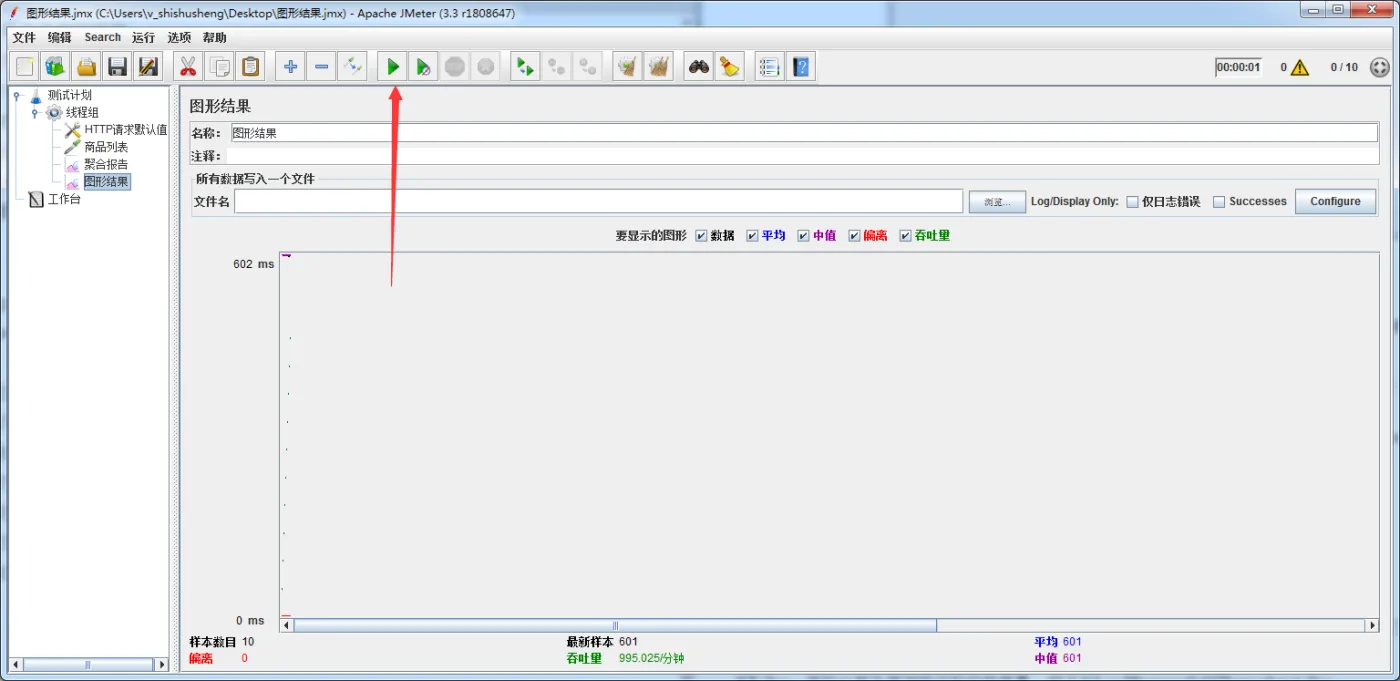Open Function Helper list icon
Screen dimensions: 1400x681
[x=769, y=67]
